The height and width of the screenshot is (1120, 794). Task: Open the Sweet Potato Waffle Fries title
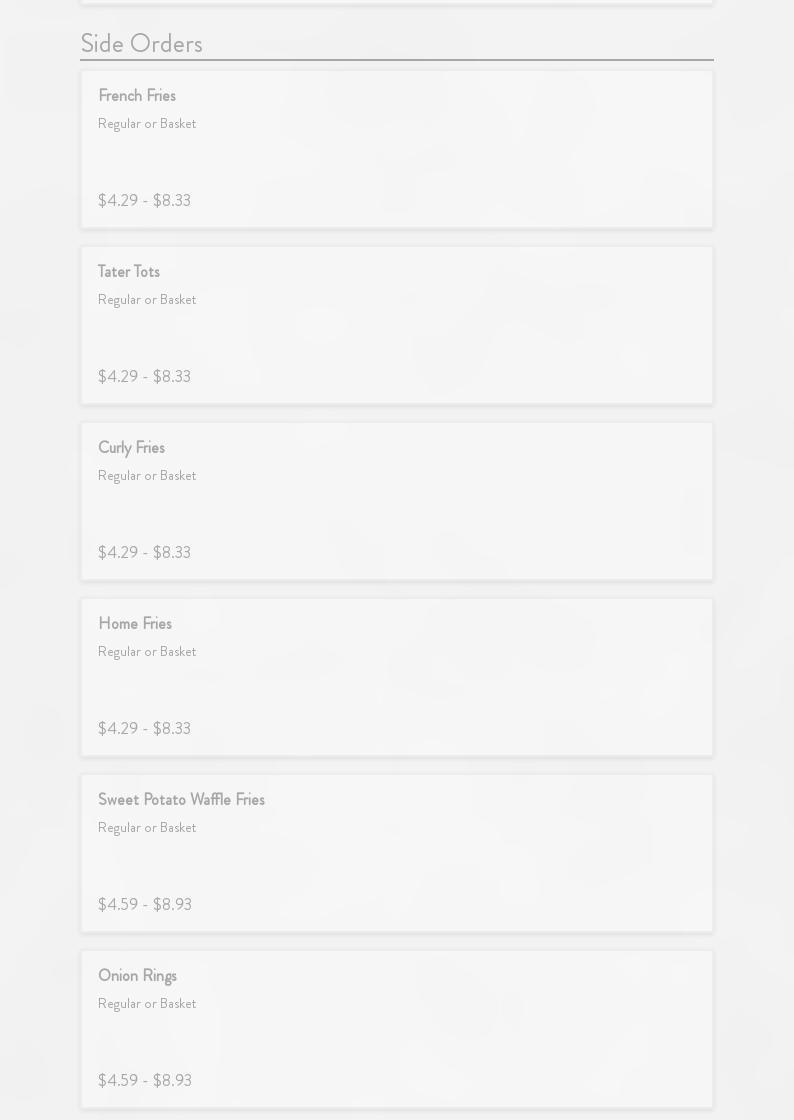[x=181, y=800]
